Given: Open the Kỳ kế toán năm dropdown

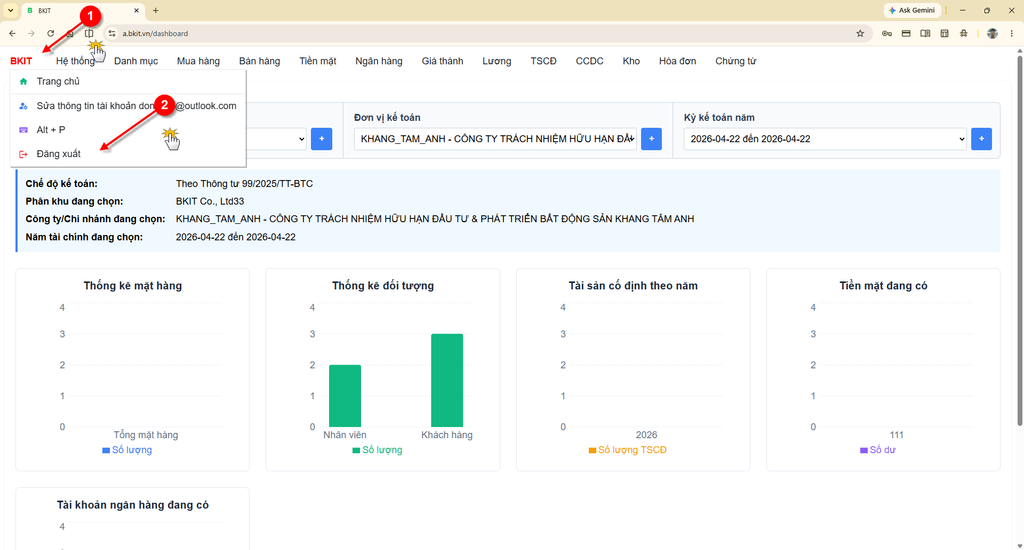Looking at the screenshot, I should [825, 138].
